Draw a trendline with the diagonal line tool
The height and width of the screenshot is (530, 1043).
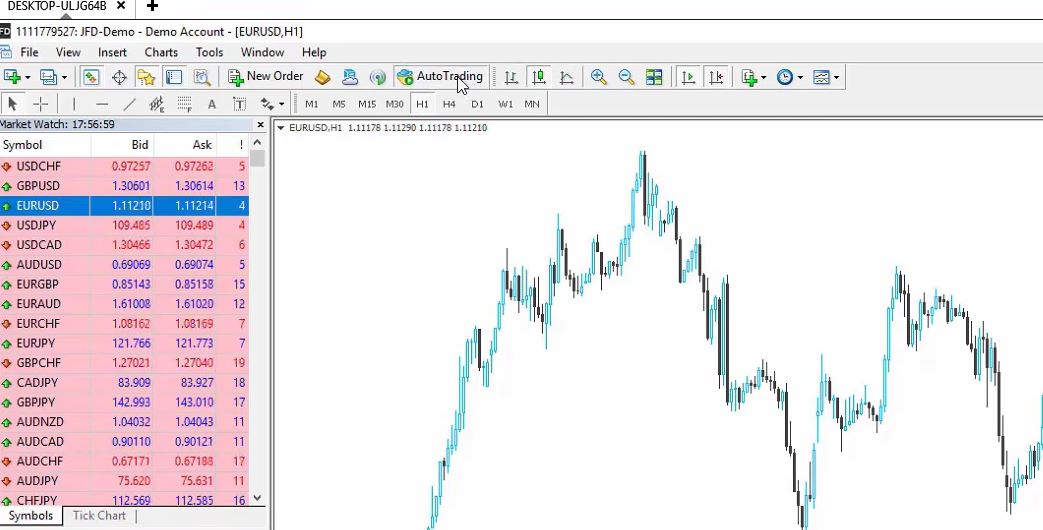click(x=129, y=104)
